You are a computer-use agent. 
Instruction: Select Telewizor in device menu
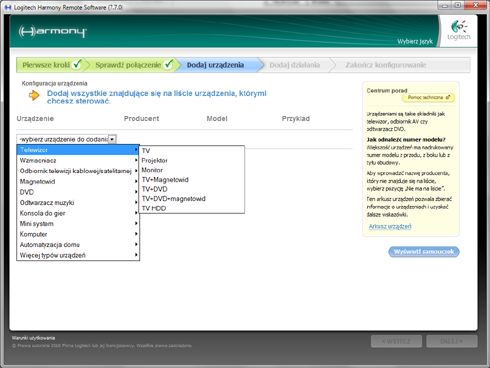coord(78,150)
